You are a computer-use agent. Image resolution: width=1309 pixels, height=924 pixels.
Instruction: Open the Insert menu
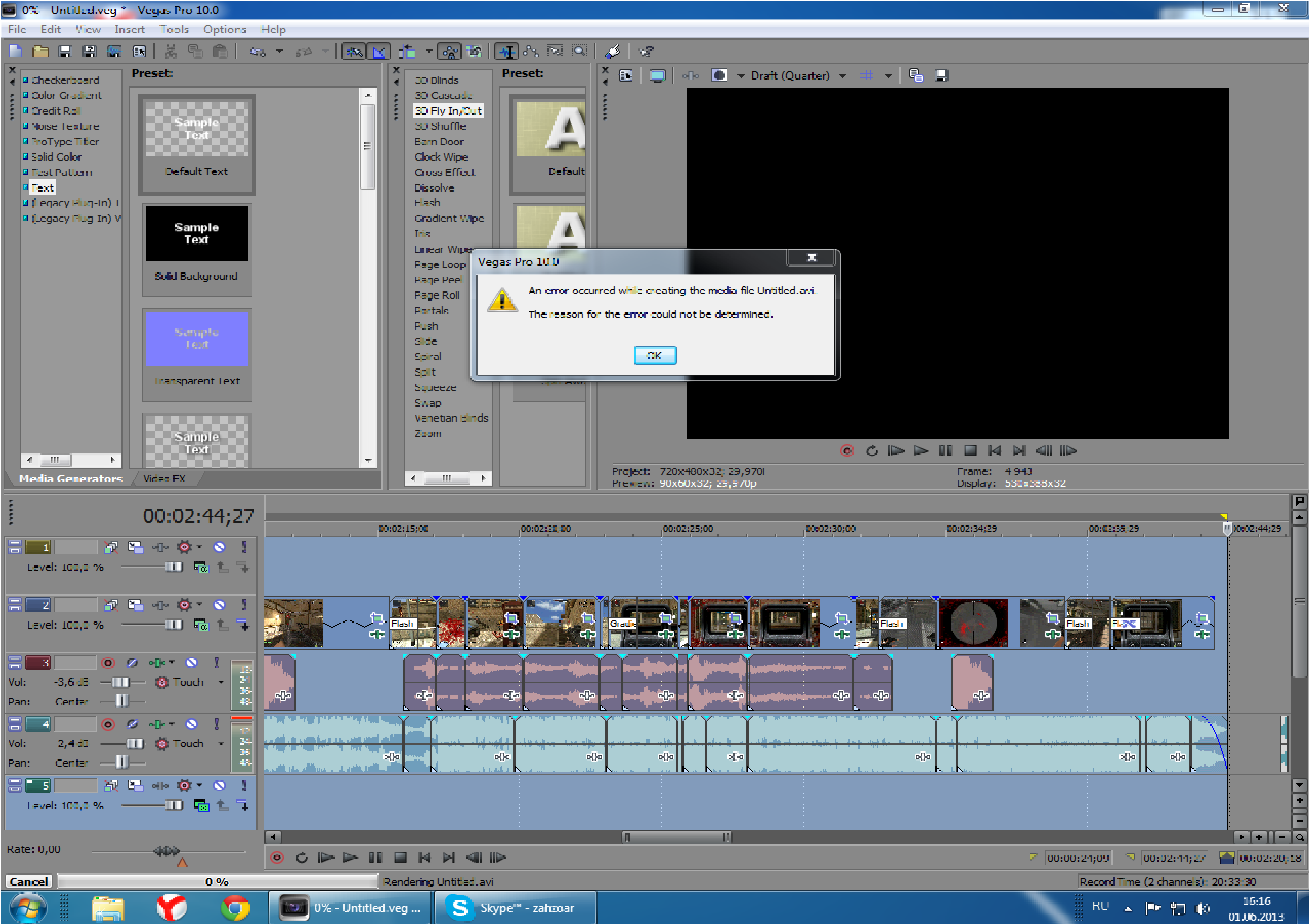click(x=130, y=29)
